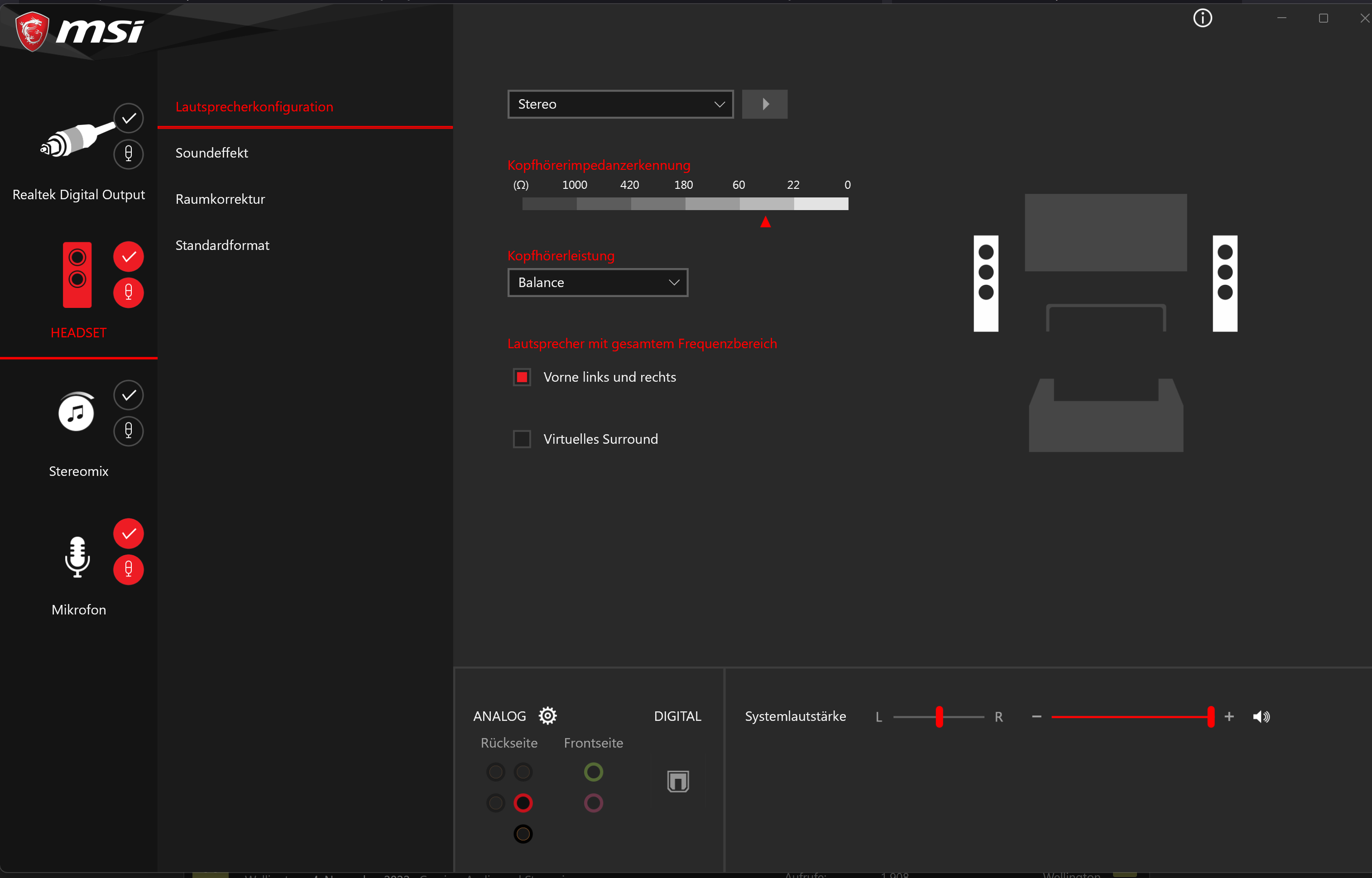The height and width of the screenshot is (878, 1372).
Task: Switch to the Raumkorrektur tab
Action: 220,199
